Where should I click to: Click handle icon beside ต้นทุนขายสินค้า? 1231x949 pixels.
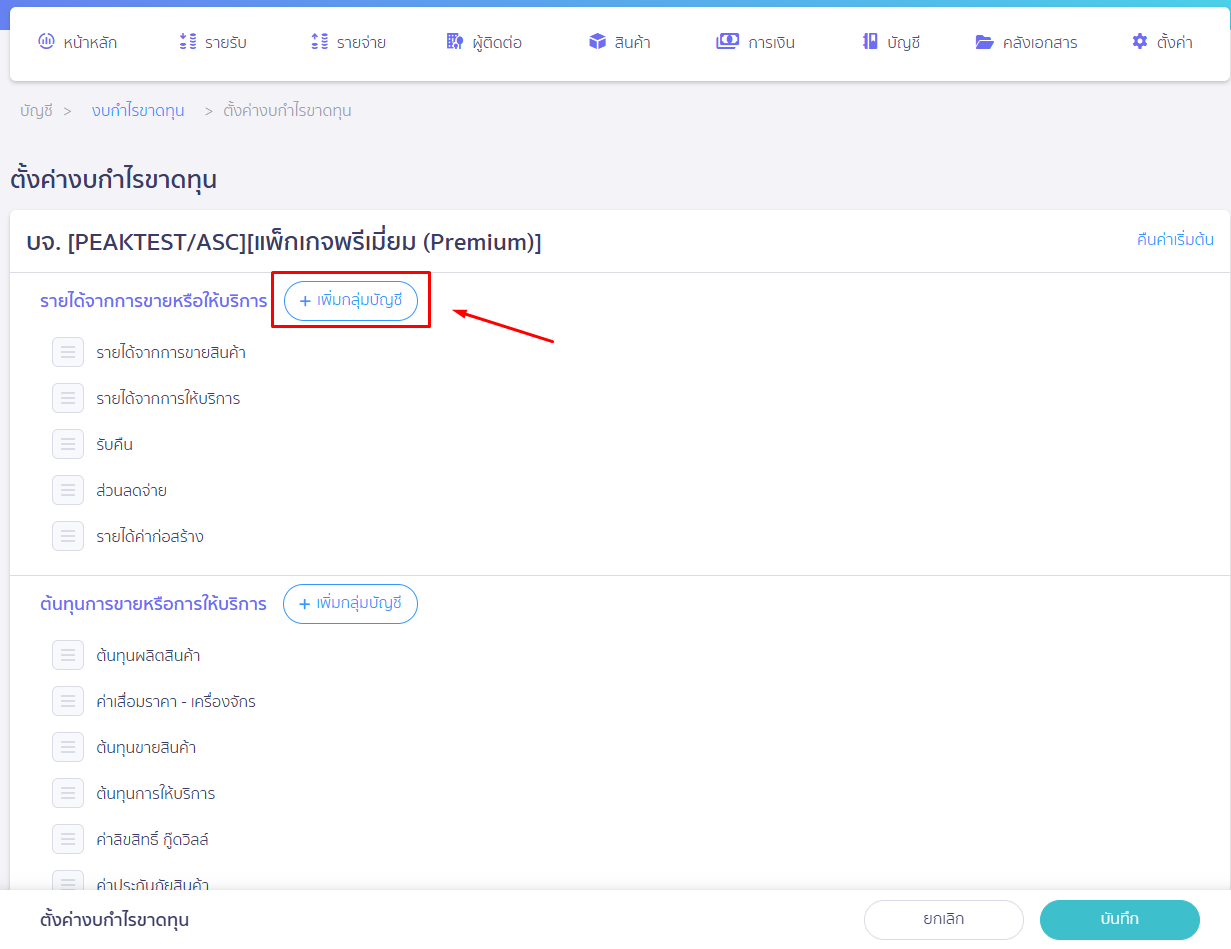pos(67,747)
